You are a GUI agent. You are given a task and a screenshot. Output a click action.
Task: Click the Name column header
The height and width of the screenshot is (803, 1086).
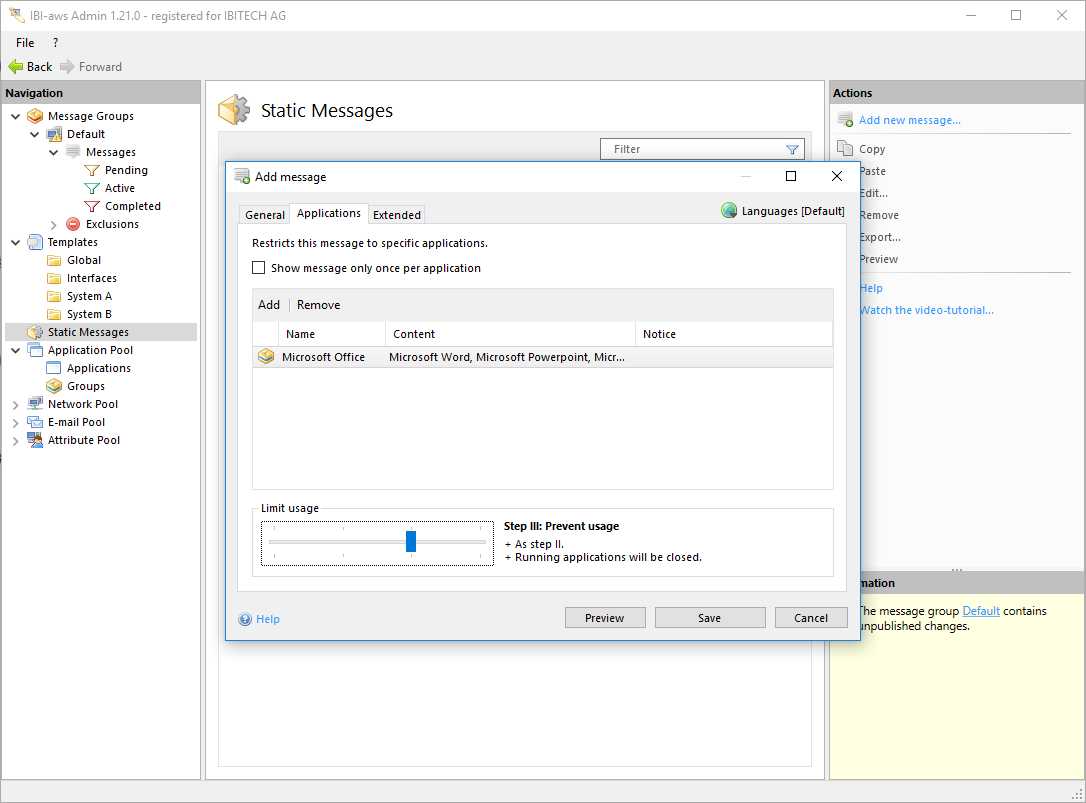coord(300,334)
